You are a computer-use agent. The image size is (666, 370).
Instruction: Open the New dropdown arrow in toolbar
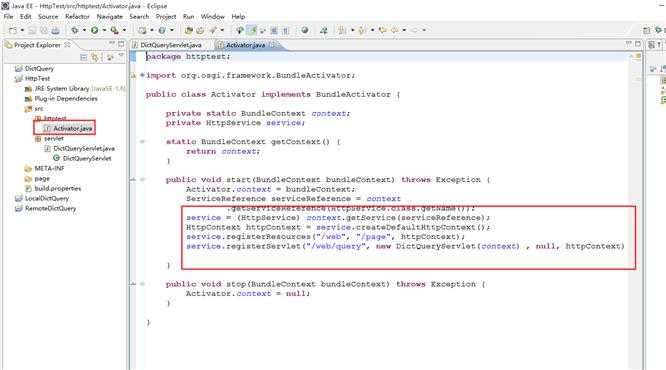(22, 31)
